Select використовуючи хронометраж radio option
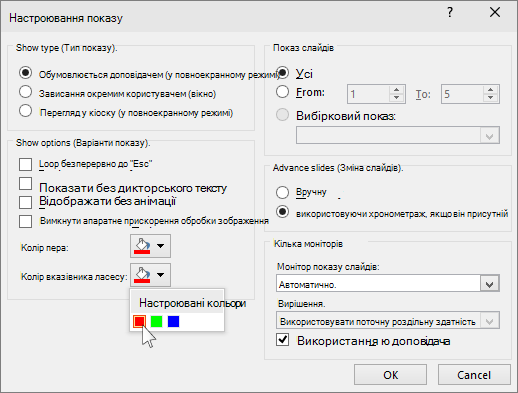 (x=282, y=212)
